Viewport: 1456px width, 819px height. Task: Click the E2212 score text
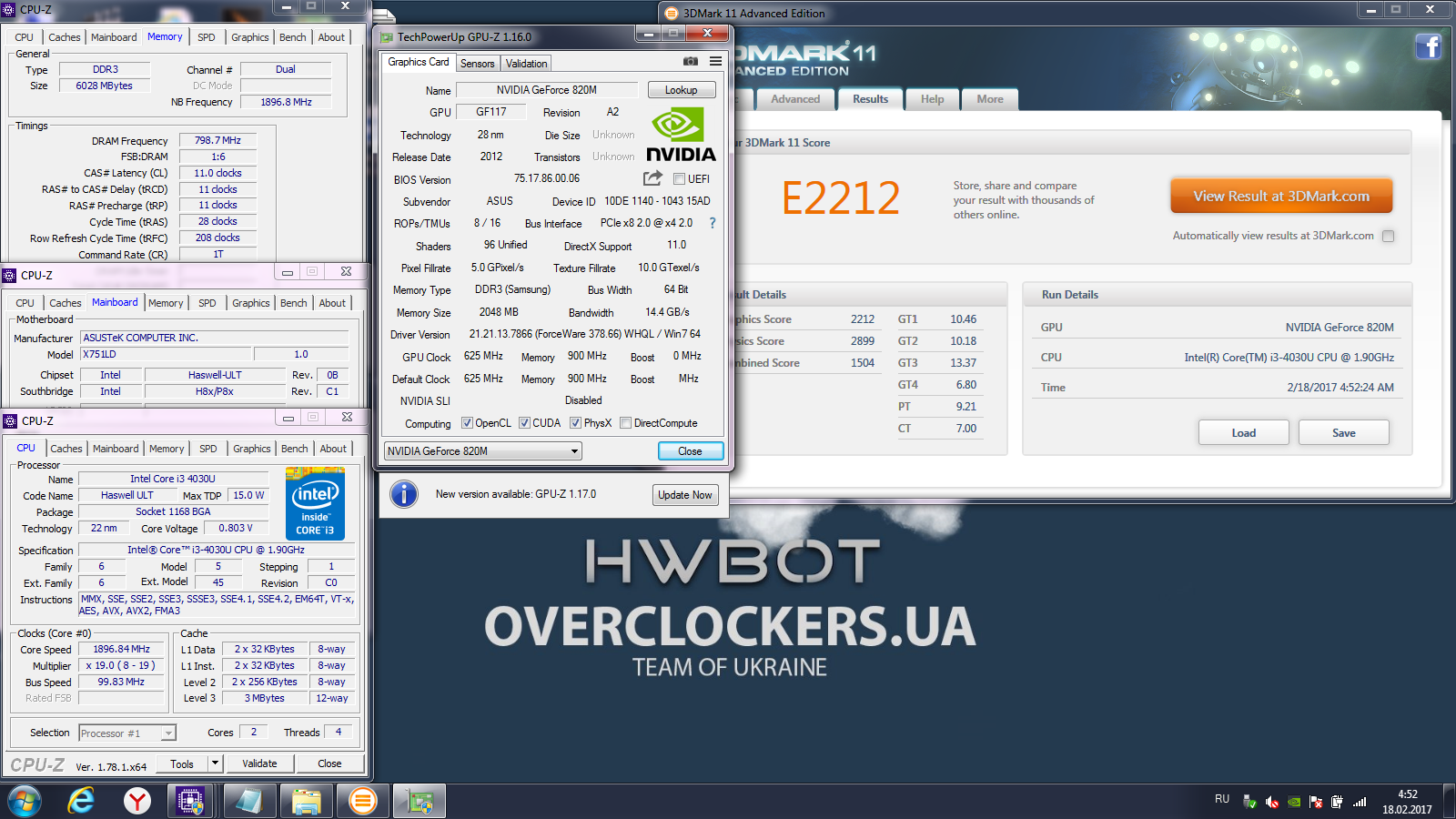(x=841, y=198)
